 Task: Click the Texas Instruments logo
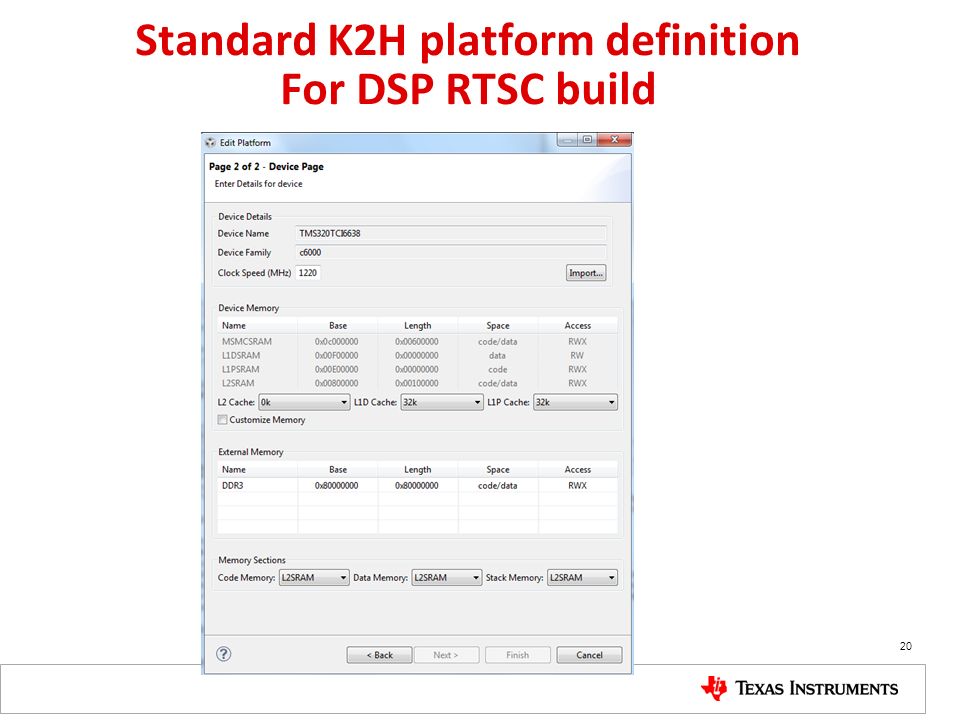[x=800, y=689]
